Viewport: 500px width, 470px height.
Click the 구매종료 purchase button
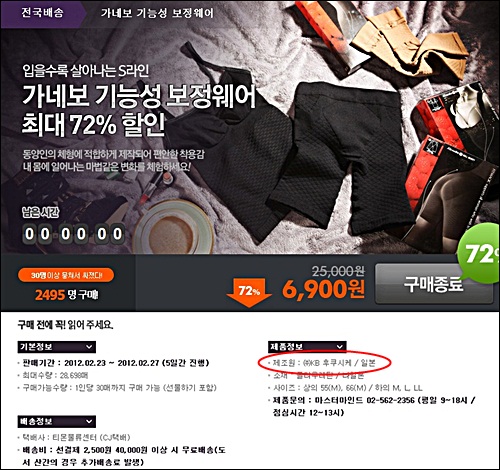[x=434, y=284]
